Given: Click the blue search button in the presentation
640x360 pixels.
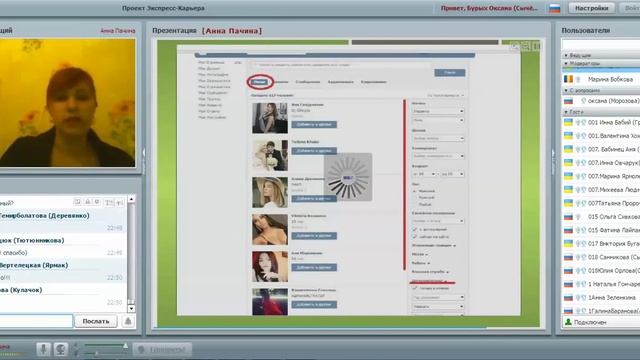Looking at the screenshot, I should coord(450,73).
